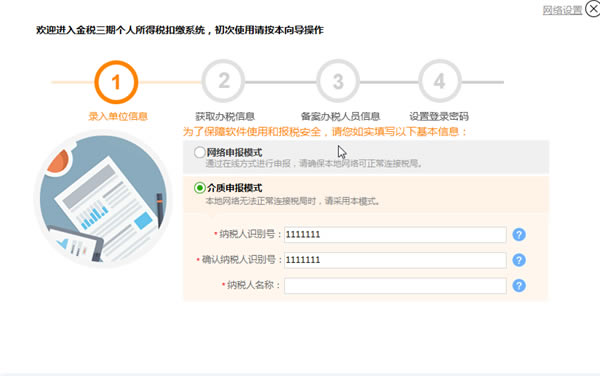Focus the empty 纳税人名称 input field

click(395, 286)
